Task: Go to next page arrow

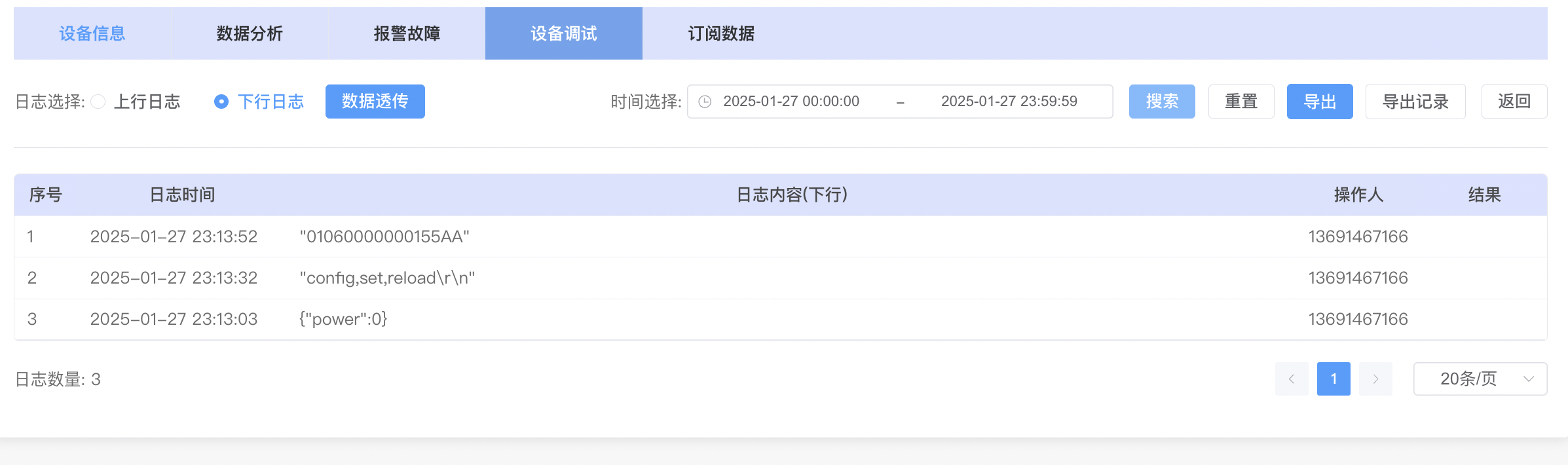Action: pos(1375,379)
